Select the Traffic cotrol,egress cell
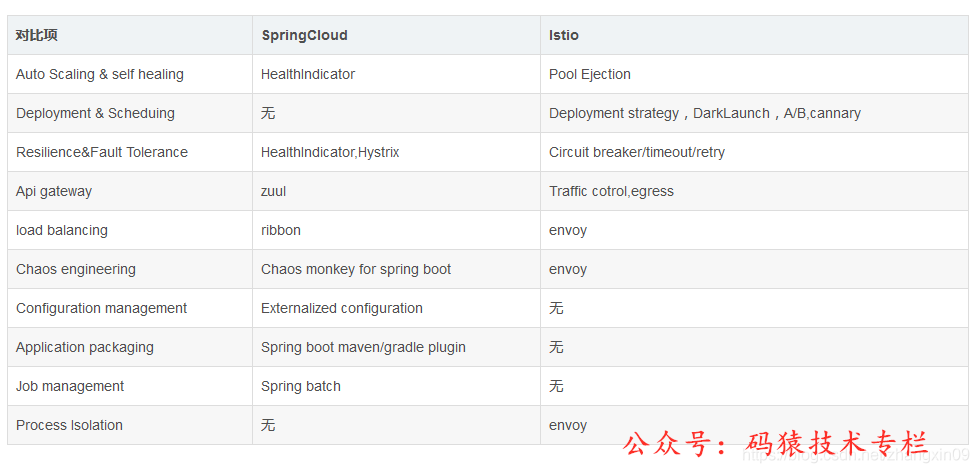The height and width of the screenshot is (473, 979). pos(754,191)
